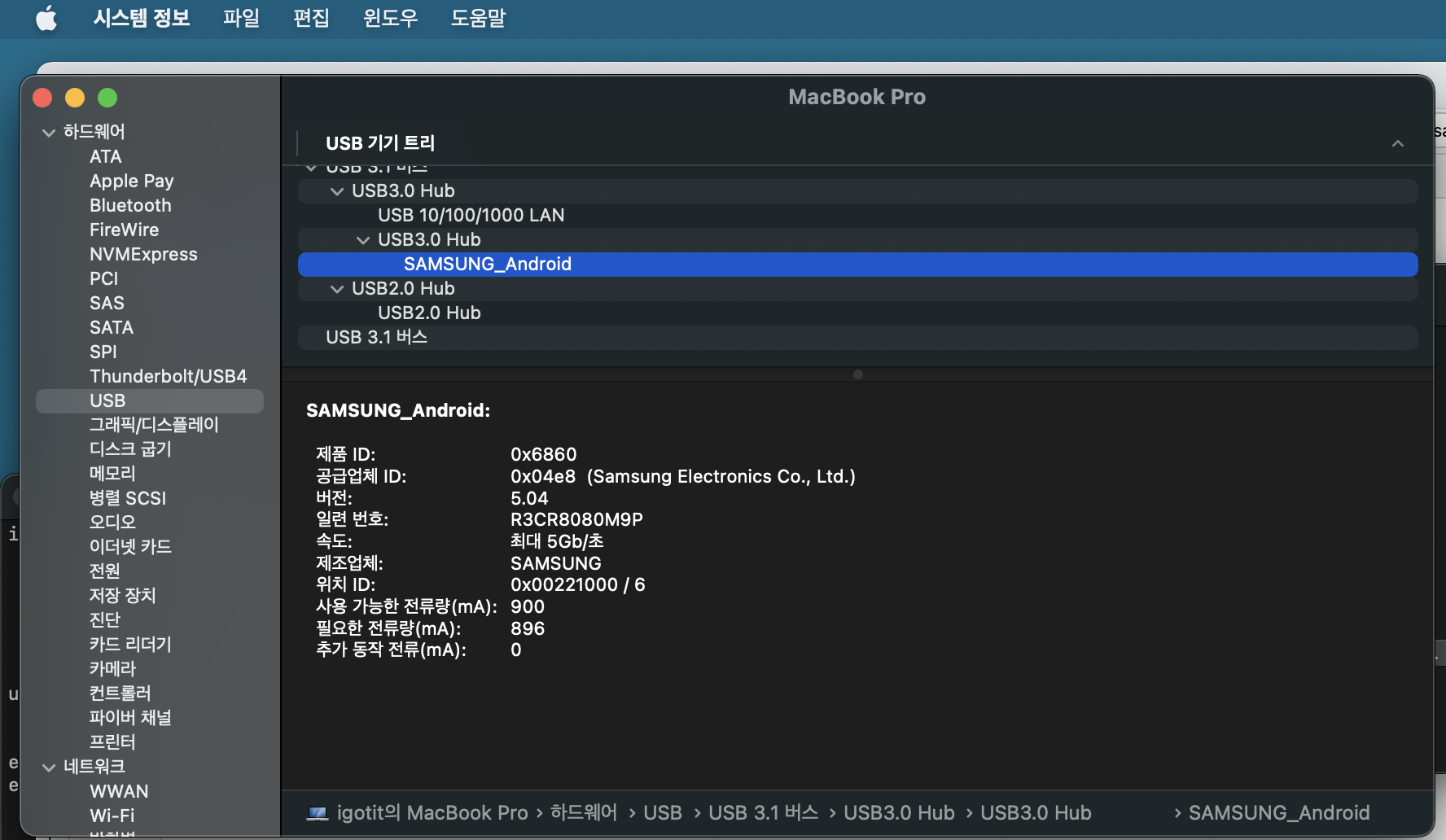1446x840 pixels.
Task: Collapse the USB2.0 Hub parent node
Action: pyautogui.click(x=337, y=289)
